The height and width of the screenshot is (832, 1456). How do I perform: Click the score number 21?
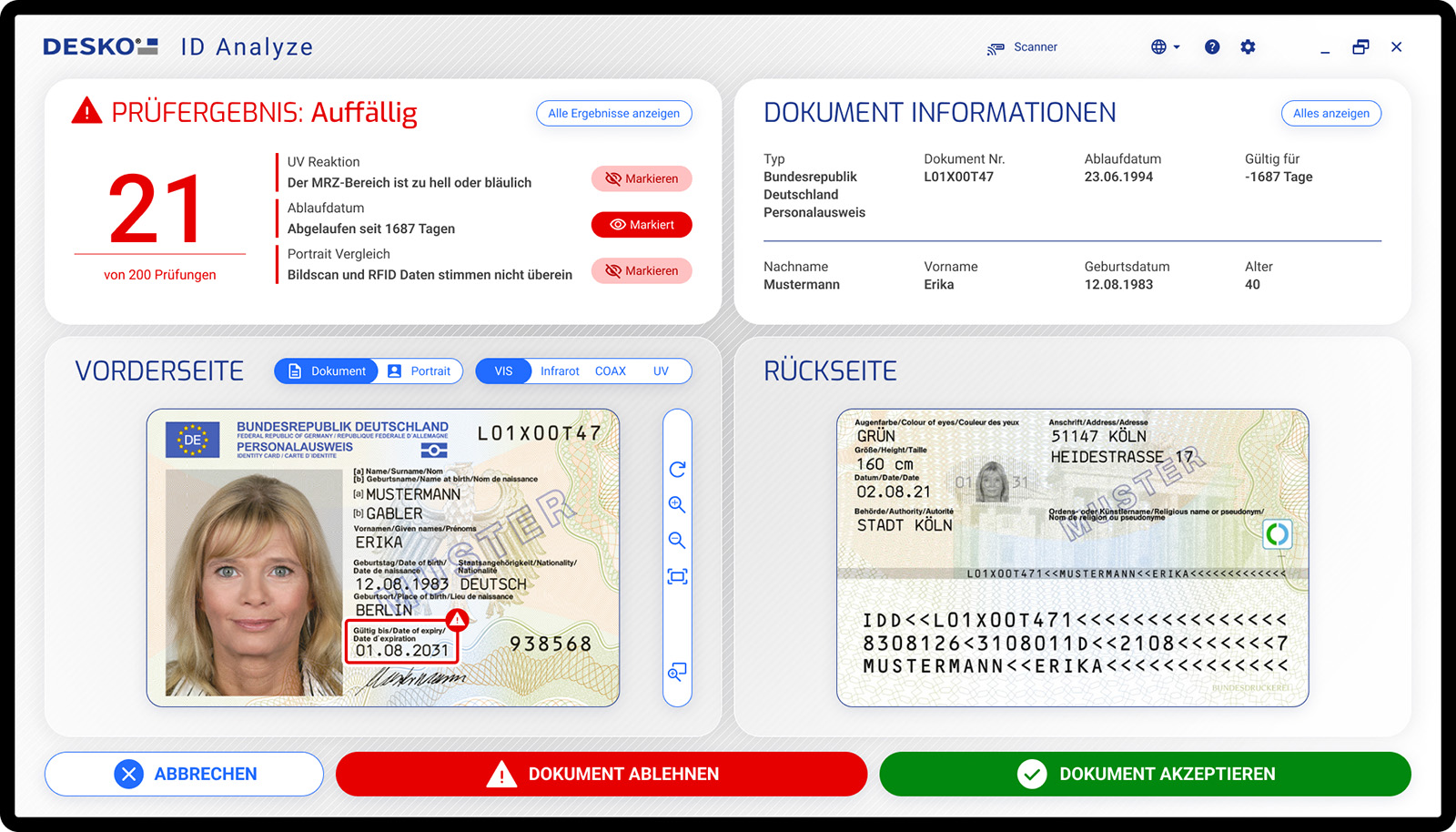point(156,209)
